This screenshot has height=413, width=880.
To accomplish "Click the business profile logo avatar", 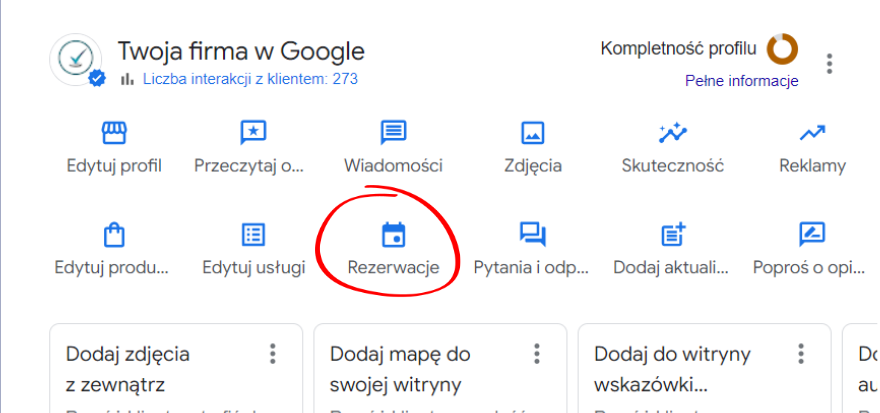I will [x=77, y=60].
